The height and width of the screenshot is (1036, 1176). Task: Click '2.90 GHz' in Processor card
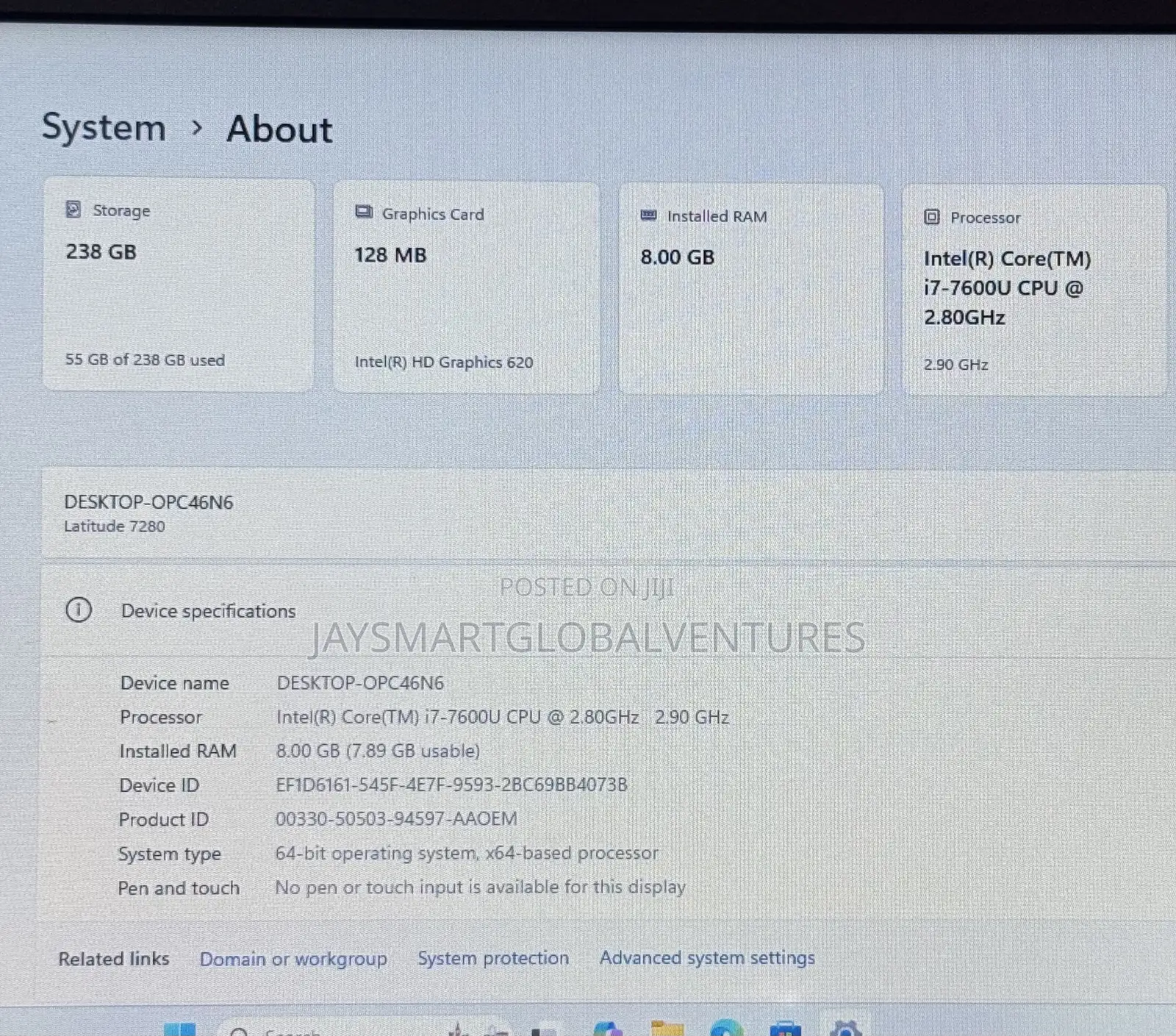(x=955, y=364)
